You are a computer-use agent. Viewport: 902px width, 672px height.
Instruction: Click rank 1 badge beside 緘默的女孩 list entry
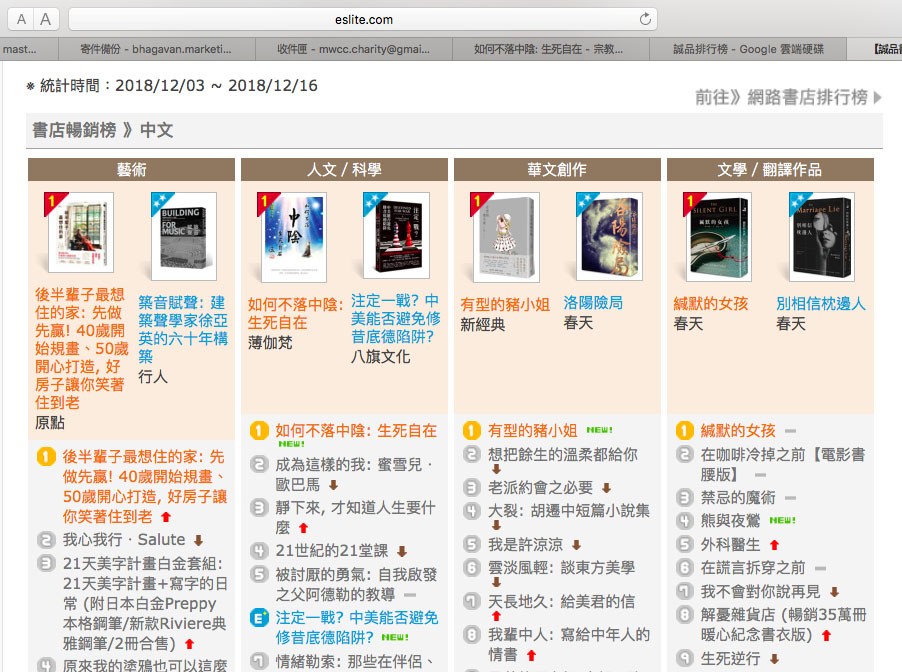point(684,430)
